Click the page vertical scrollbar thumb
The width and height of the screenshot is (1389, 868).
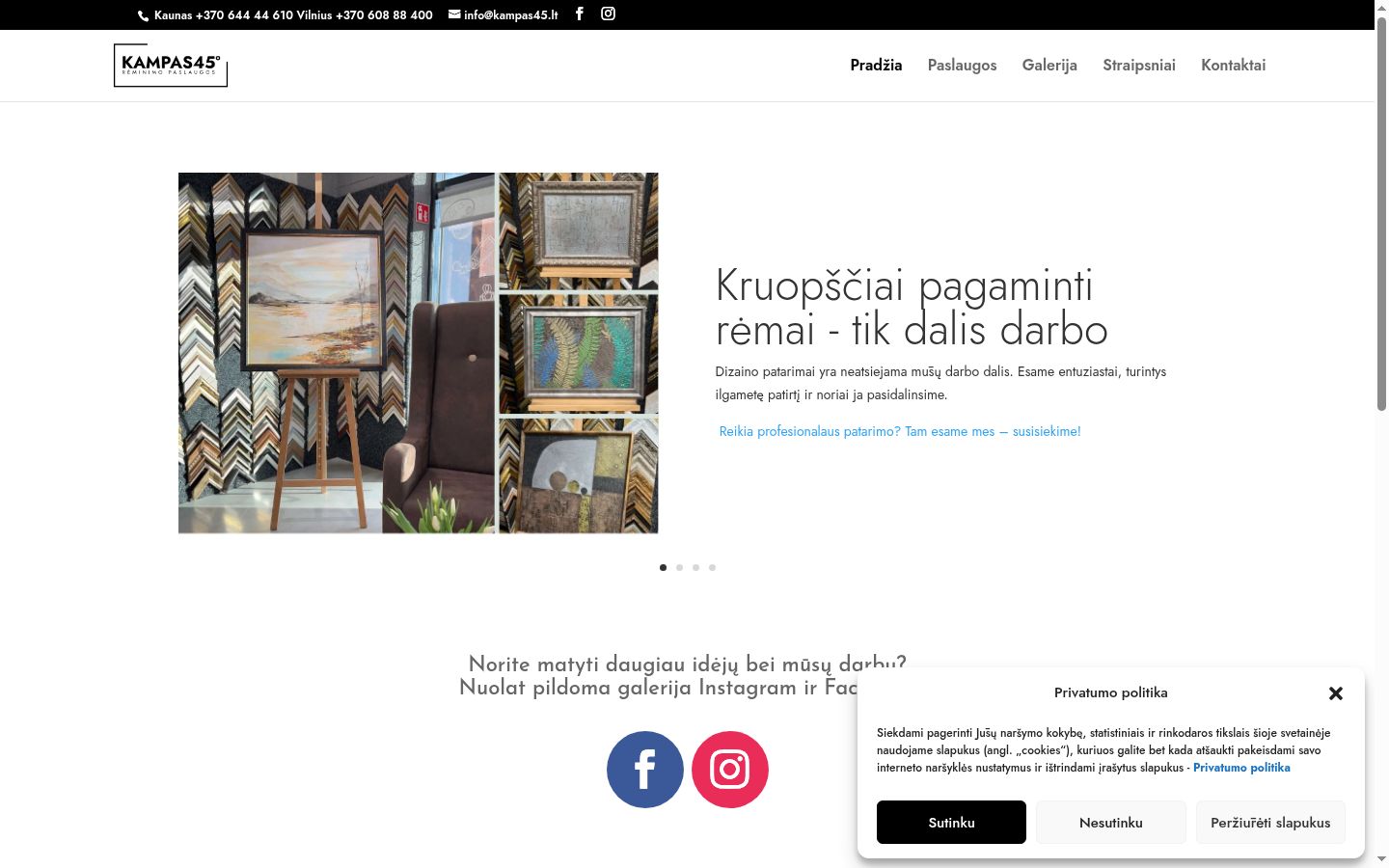point(1381,214)
